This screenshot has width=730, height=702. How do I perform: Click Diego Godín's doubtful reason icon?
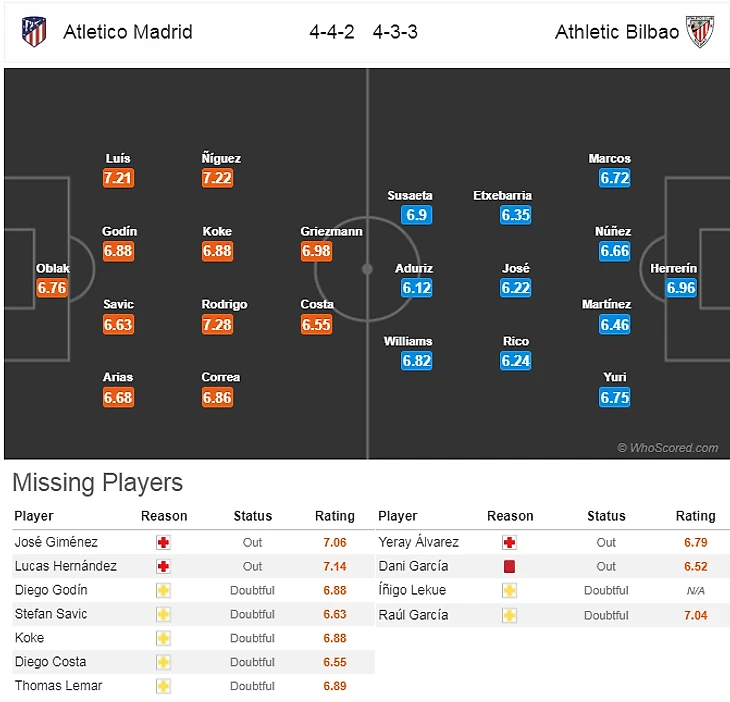[163, 590]
